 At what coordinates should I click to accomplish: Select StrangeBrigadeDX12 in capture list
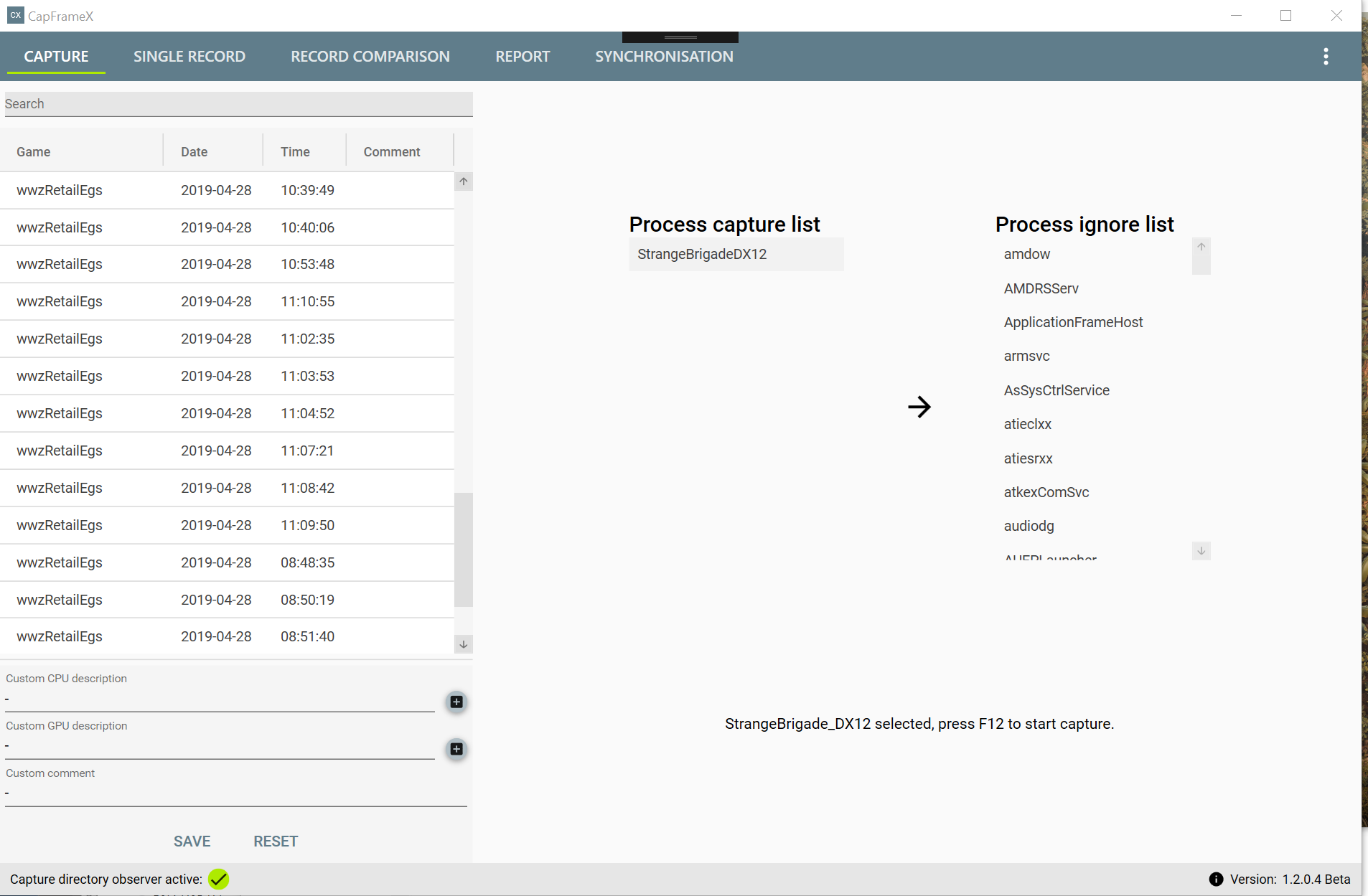point(736,254)
